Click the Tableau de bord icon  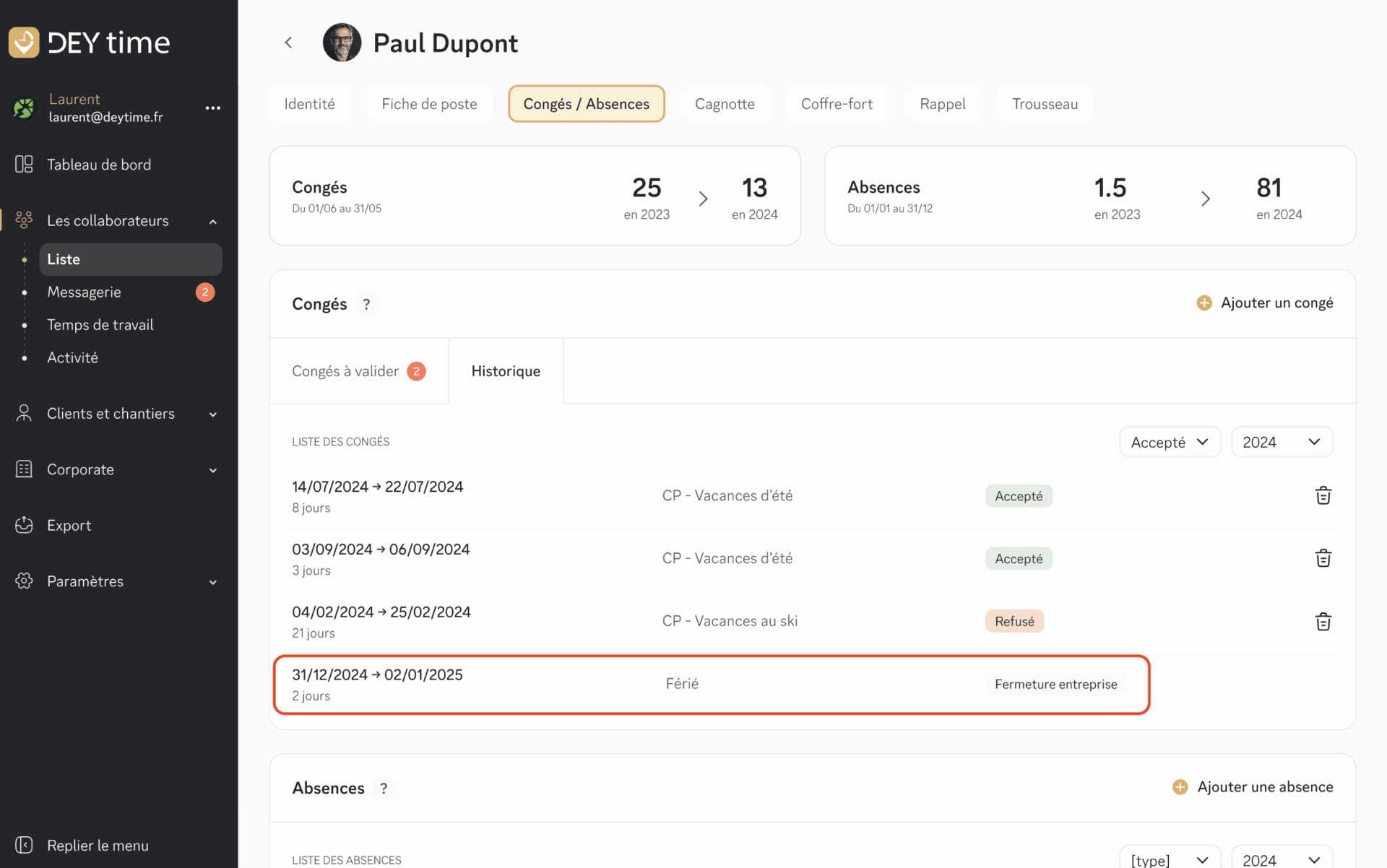tap(24, 165)
